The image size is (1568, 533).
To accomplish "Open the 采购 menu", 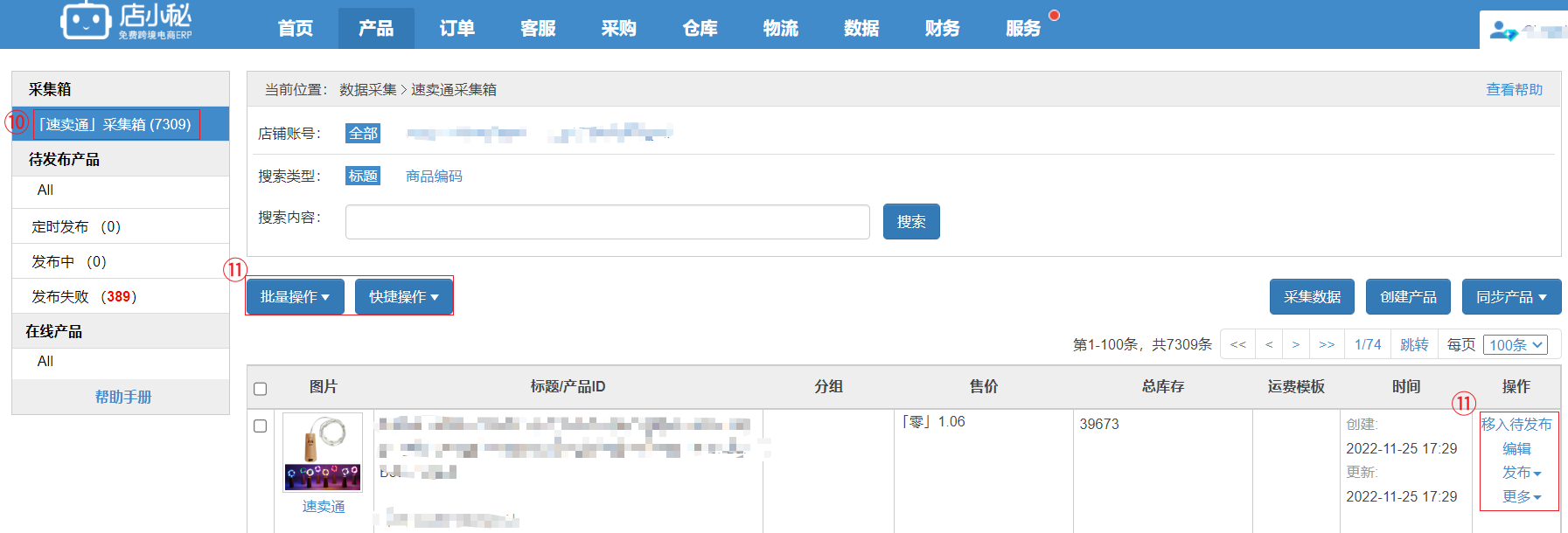I will pyautogui.click(x=619, y=28).
